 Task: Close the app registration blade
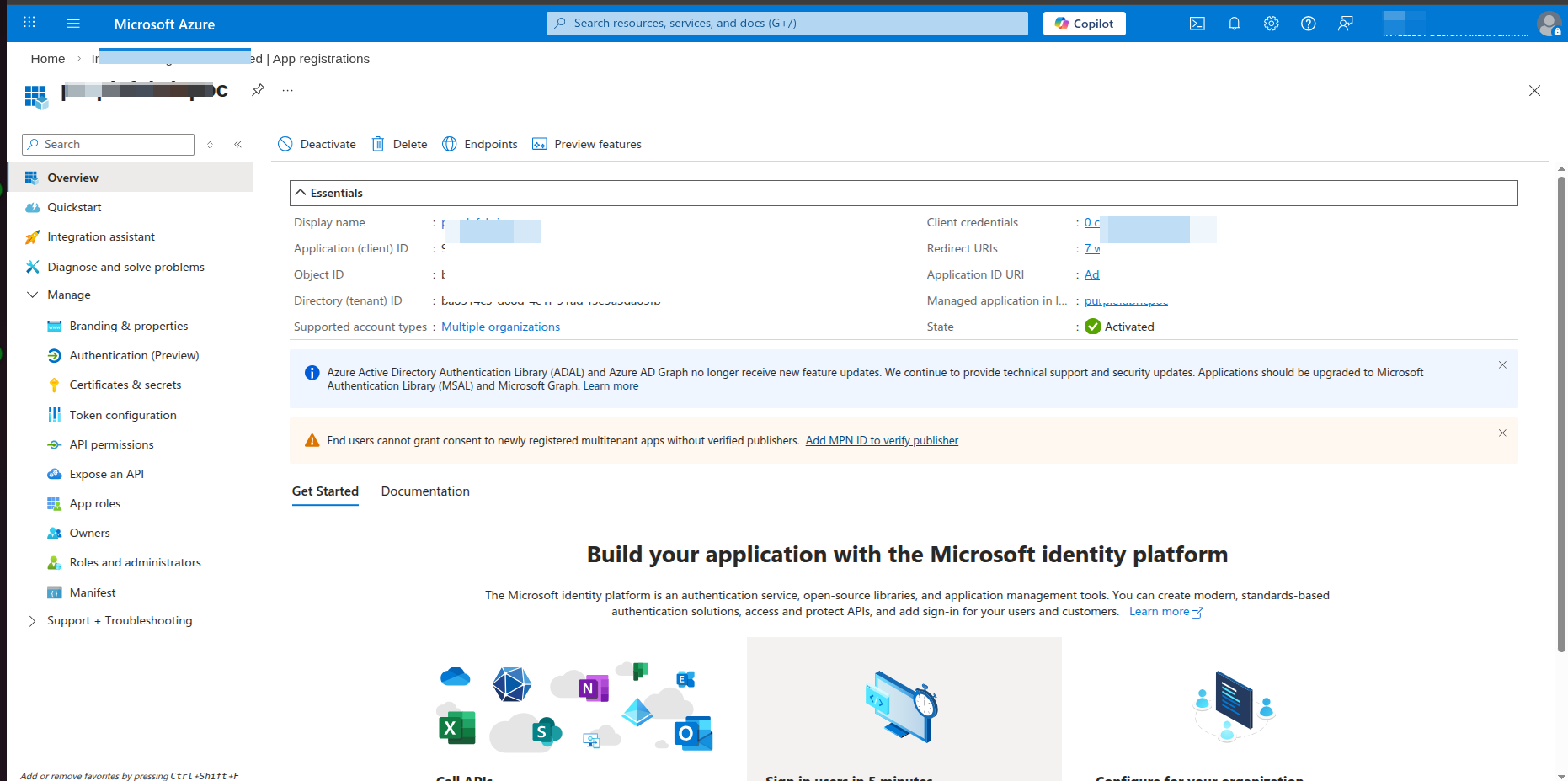pyautogui.click(x=1534, y=91)
